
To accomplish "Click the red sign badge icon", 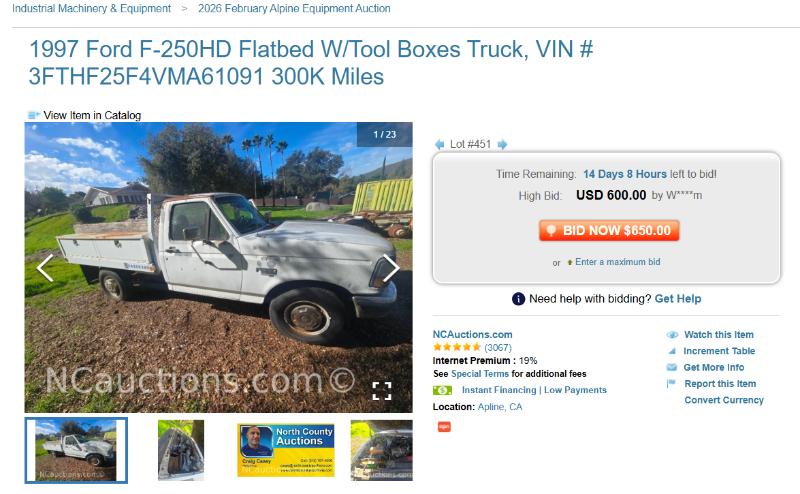I will (444, 427).
